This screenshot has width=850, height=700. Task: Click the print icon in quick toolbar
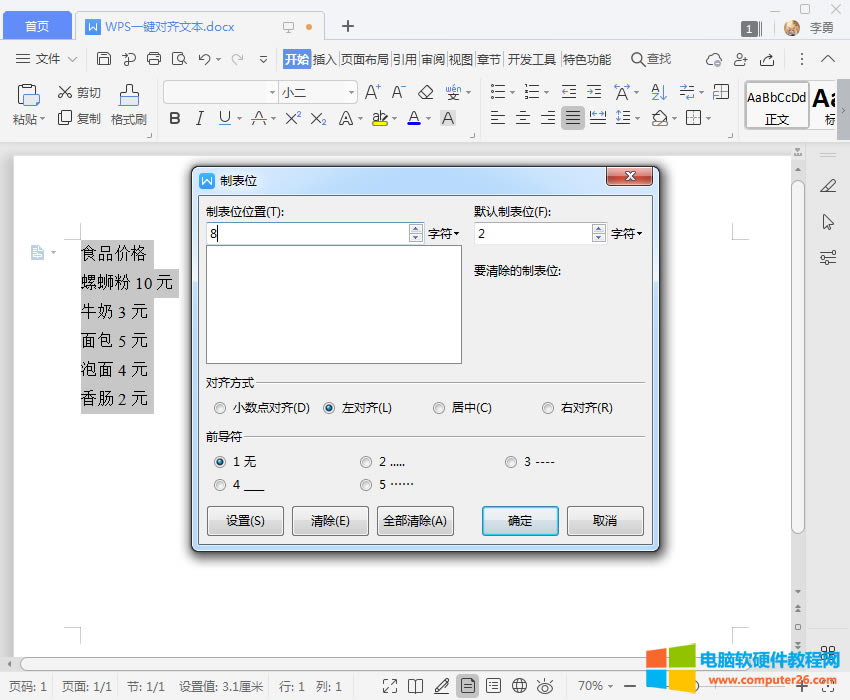[x=154, y=59]
